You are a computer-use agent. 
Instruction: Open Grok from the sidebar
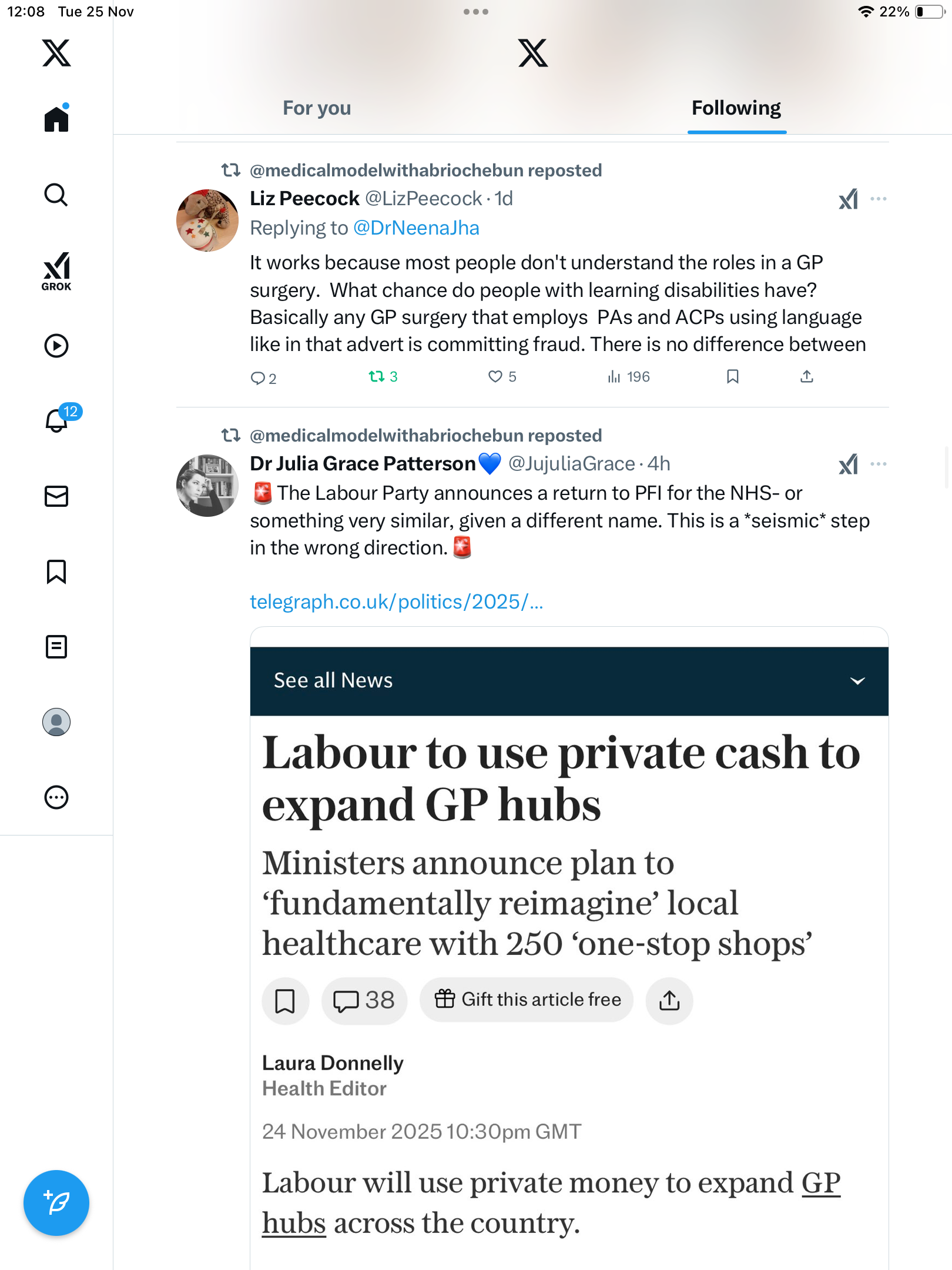[x=56, y=271]
